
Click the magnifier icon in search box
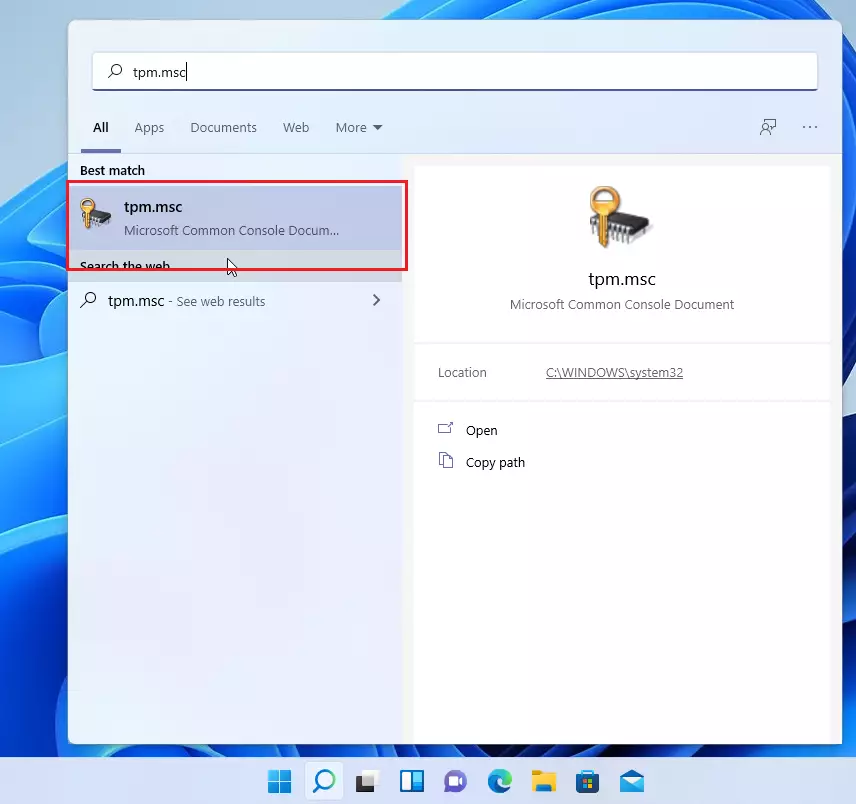coord(115,71)
